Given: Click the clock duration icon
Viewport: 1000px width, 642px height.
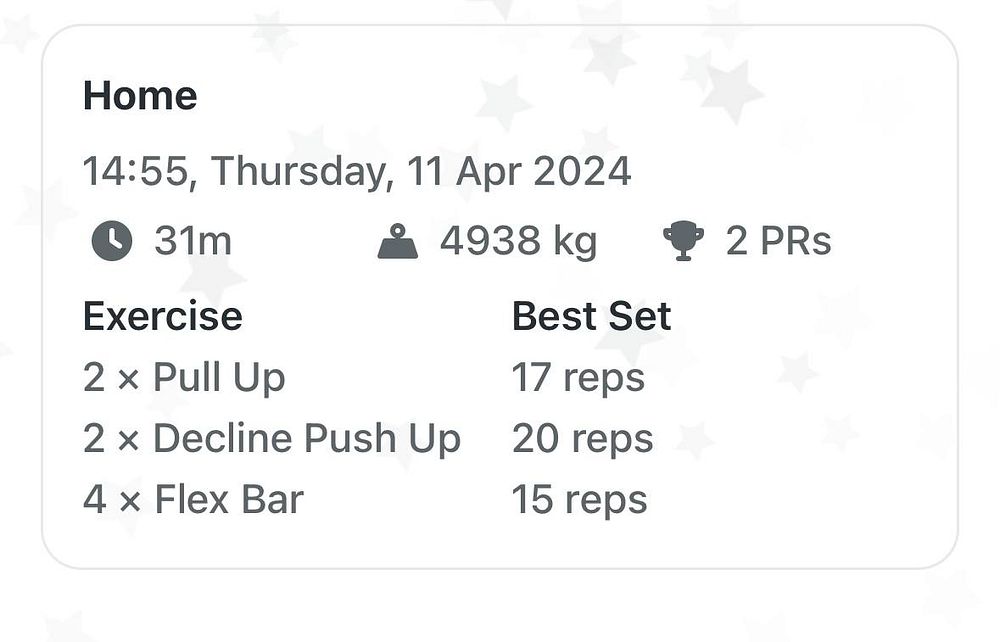Looking at the screenshot, I should tap(112, 241).
